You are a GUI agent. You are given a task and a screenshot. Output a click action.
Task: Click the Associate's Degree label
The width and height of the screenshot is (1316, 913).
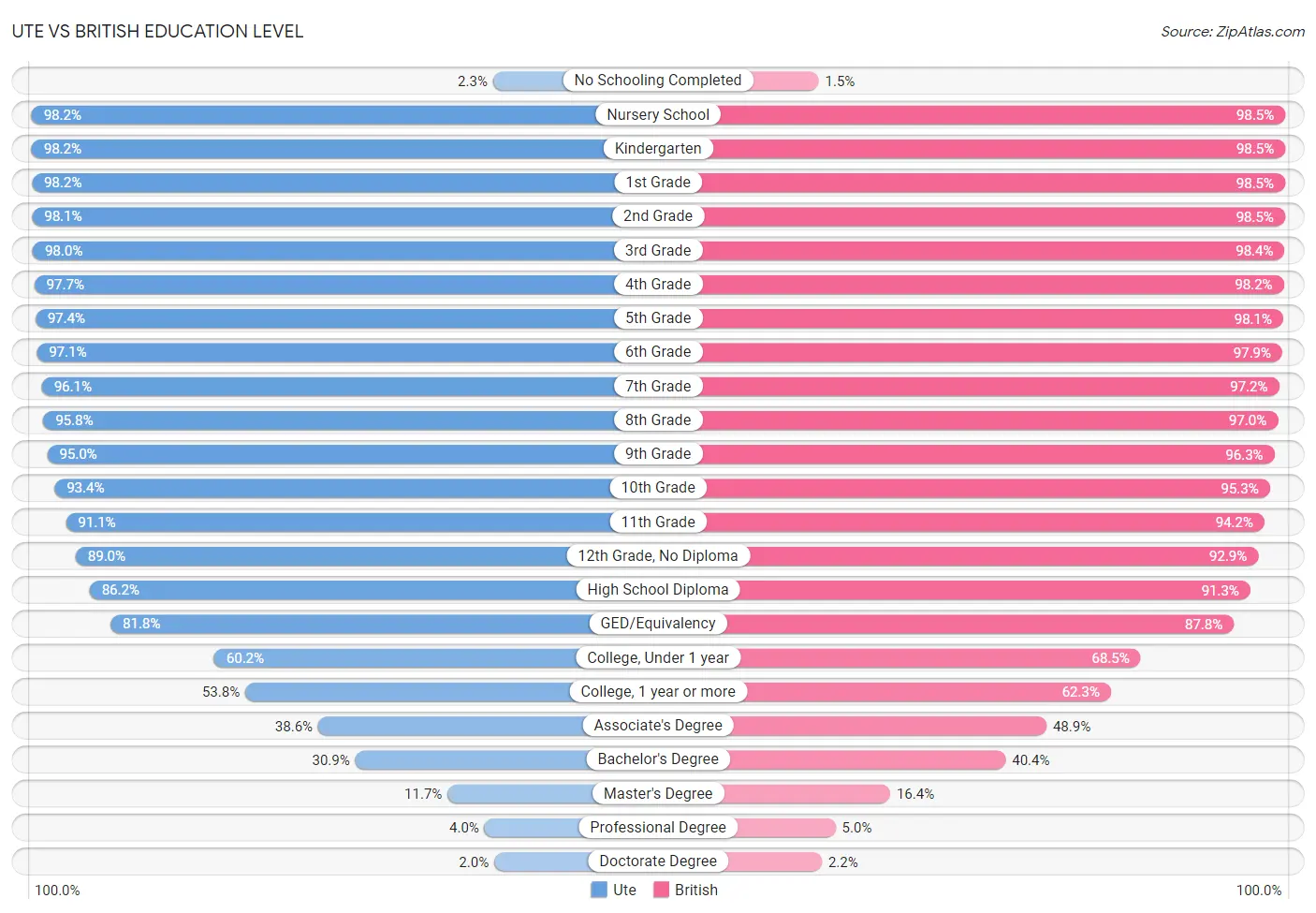[x=658, y=726]
